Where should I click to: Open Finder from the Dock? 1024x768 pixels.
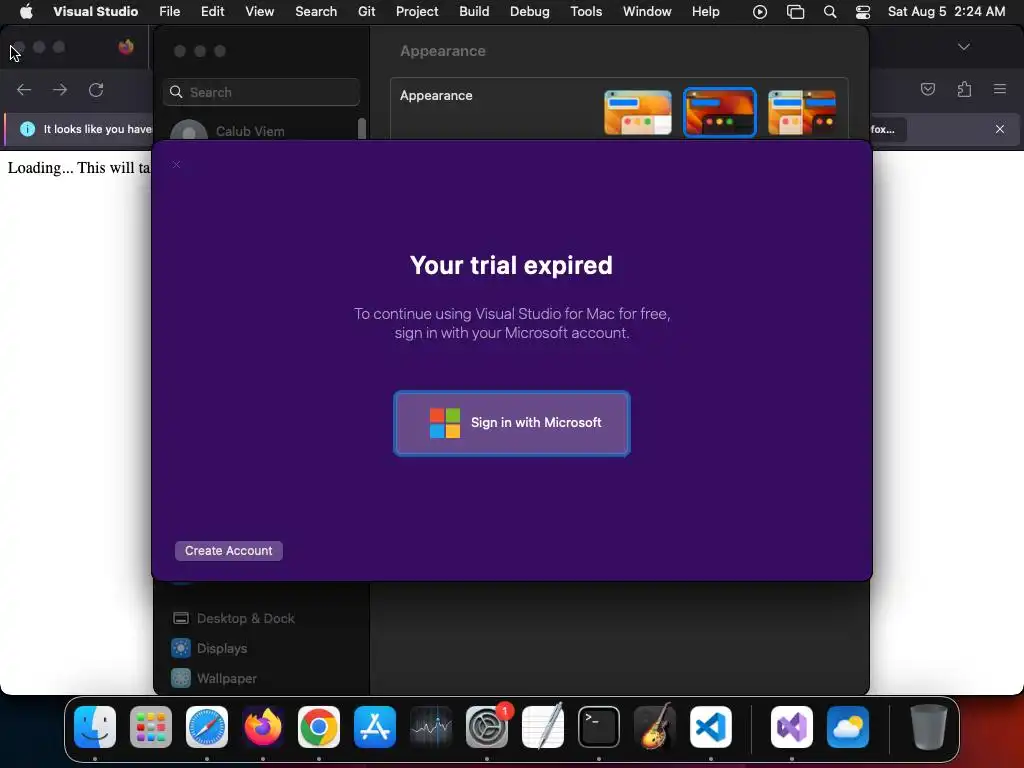[95, 727]
